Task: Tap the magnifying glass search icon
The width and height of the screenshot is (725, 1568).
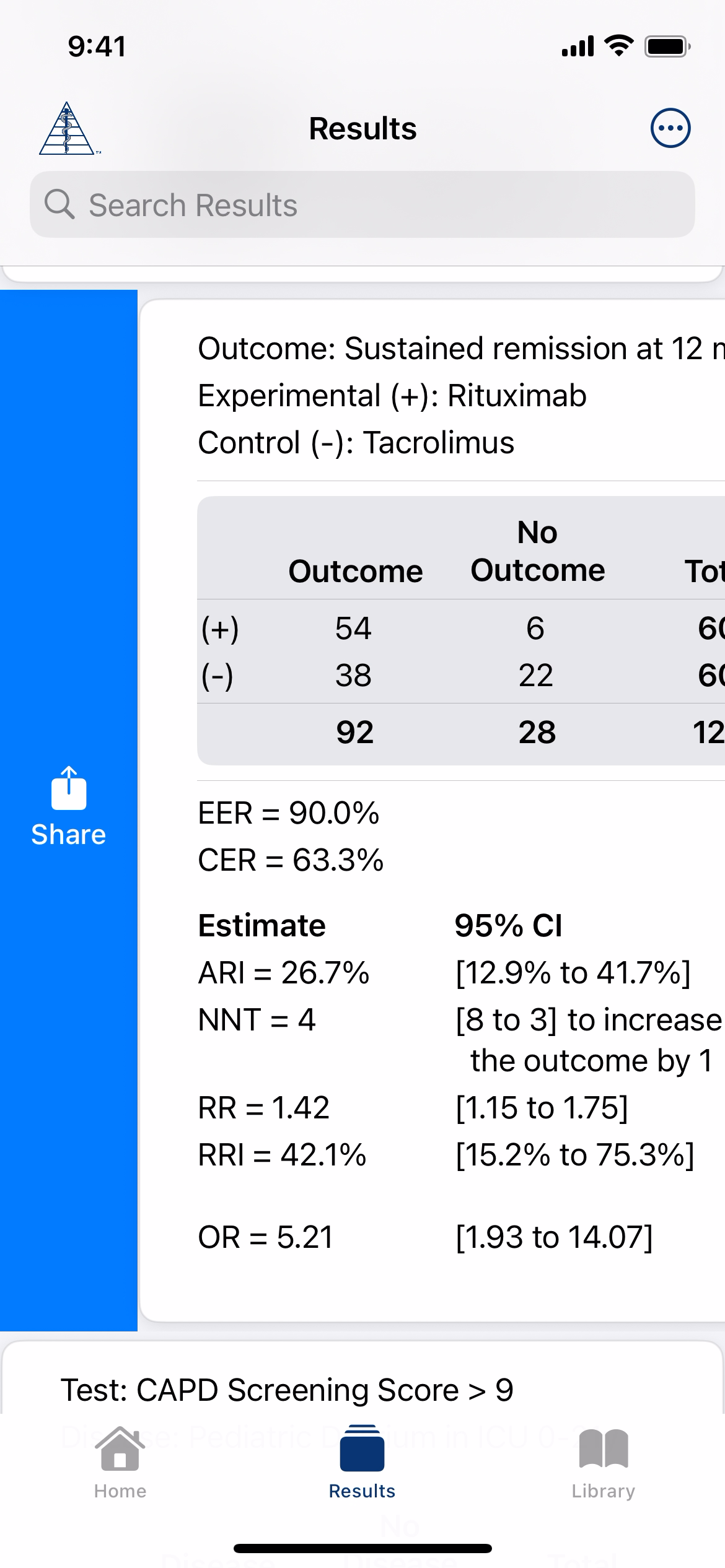Action: point(59,204)
